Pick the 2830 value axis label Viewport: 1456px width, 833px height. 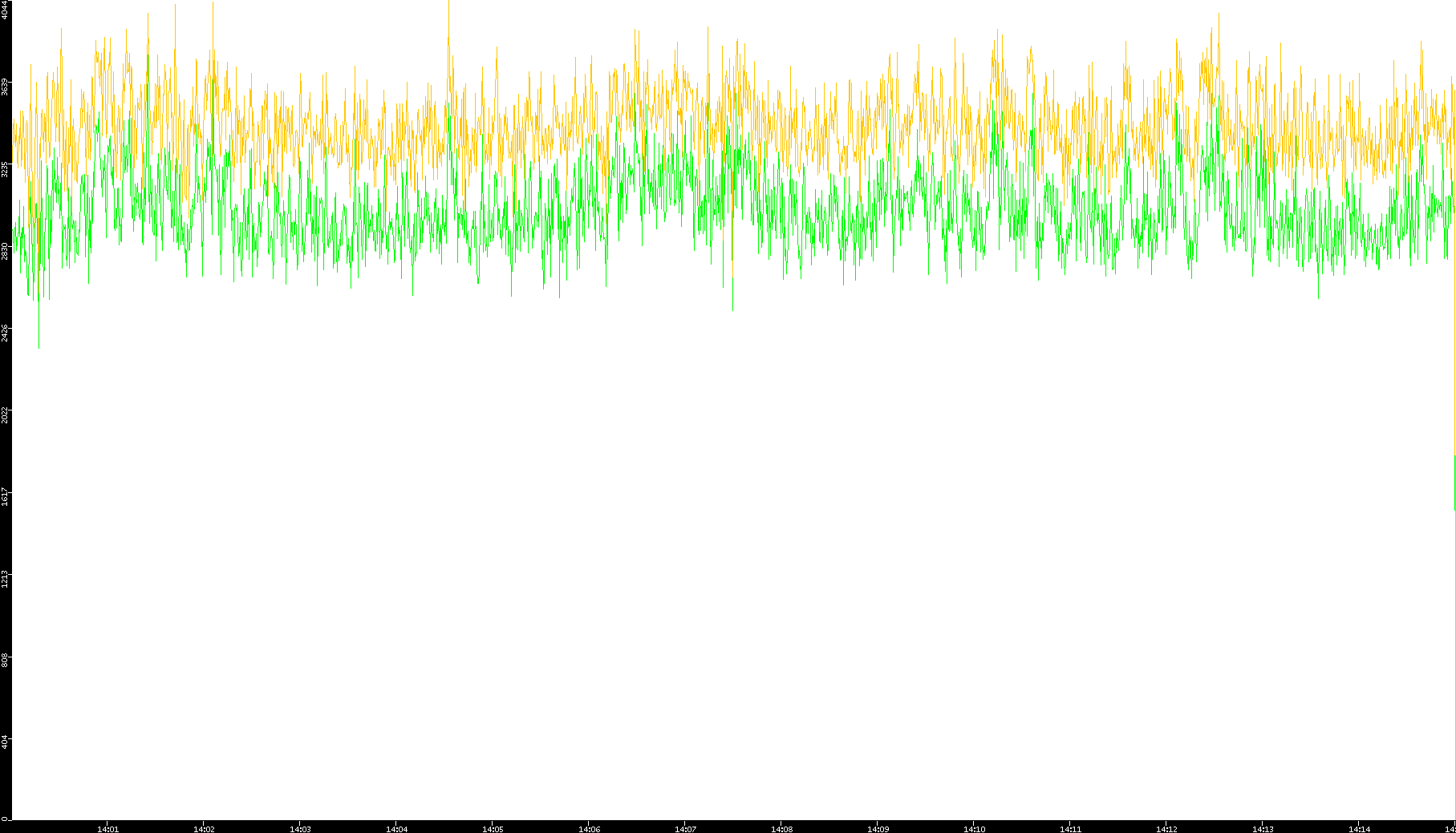click(x=5, y=251)
